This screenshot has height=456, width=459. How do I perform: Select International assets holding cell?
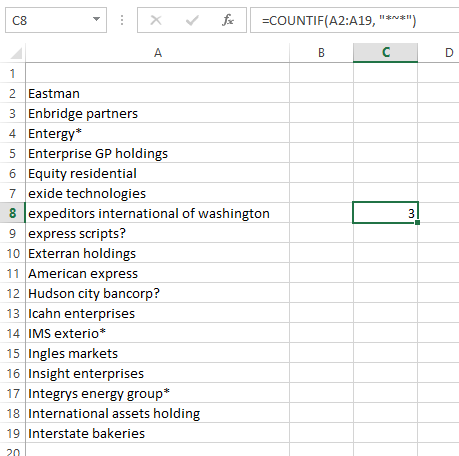[158, 413]
